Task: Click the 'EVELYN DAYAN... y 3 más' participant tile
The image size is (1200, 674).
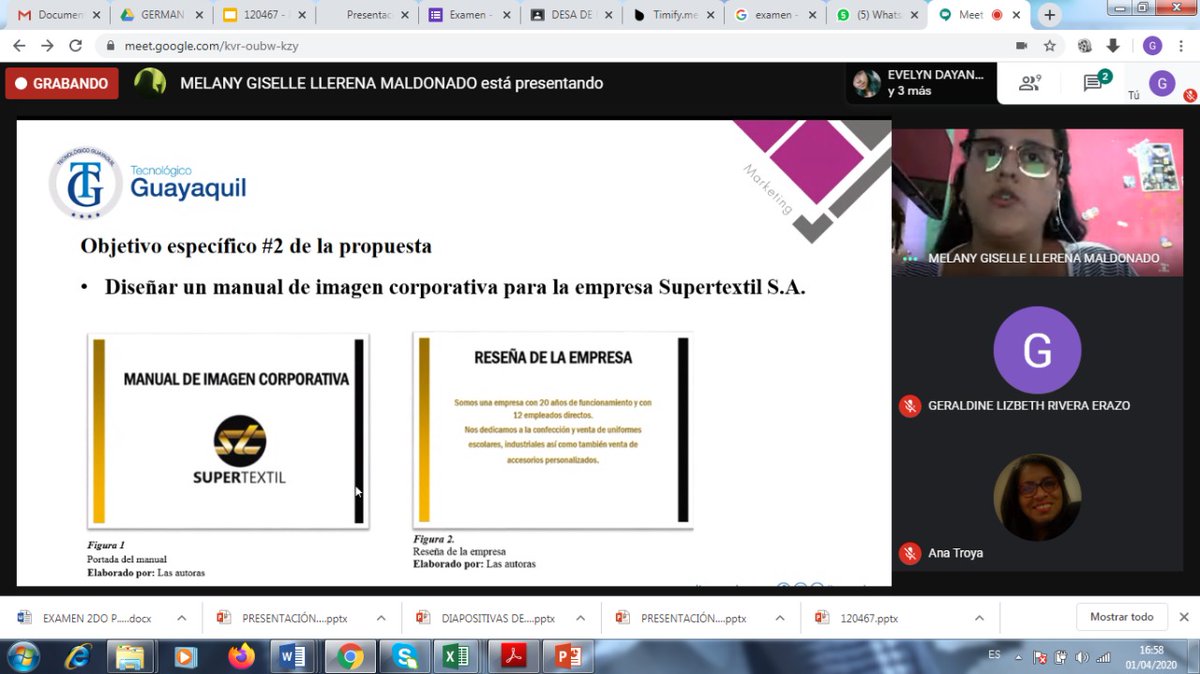Action: coord(922,83)
